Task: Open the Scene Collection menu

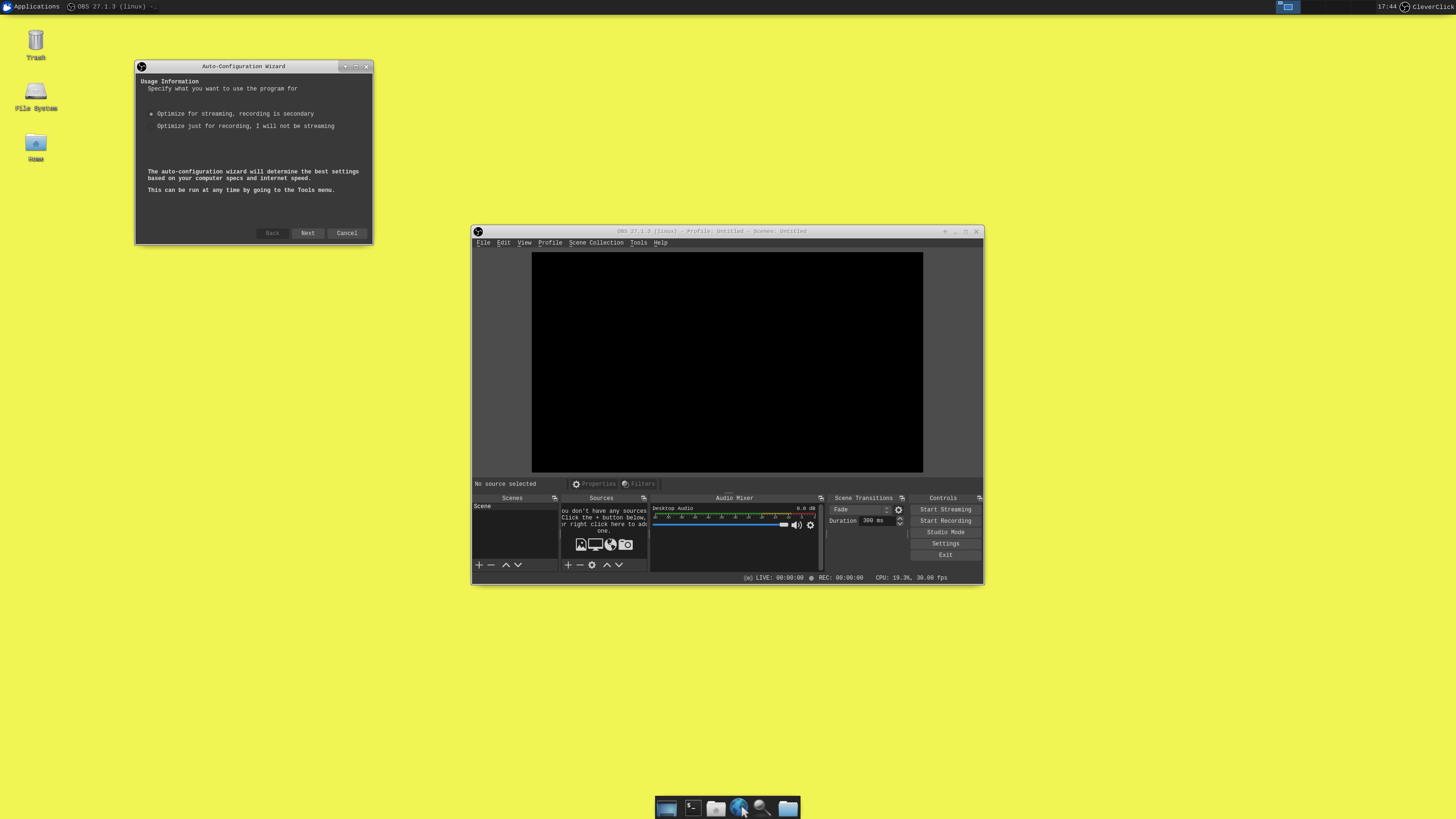Action: click(x=596, y=243)
